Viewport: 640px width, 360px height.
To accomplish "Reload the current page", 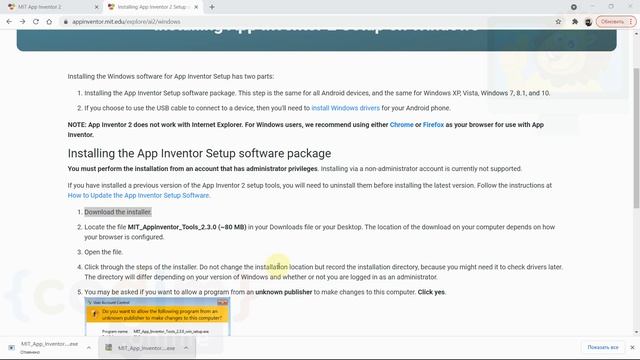I will pos(36,22).
